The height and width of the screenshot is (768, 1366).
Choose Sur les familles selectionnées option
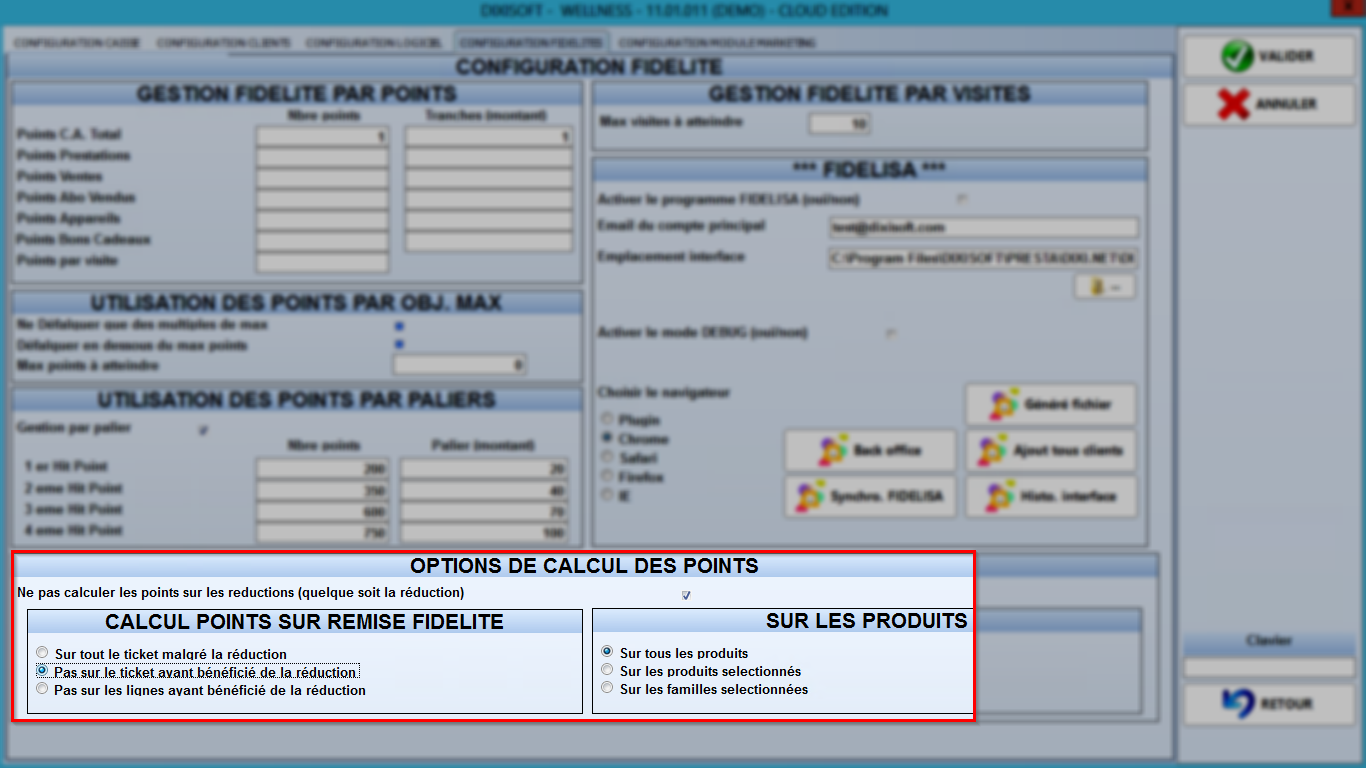[x=607, y=688]
